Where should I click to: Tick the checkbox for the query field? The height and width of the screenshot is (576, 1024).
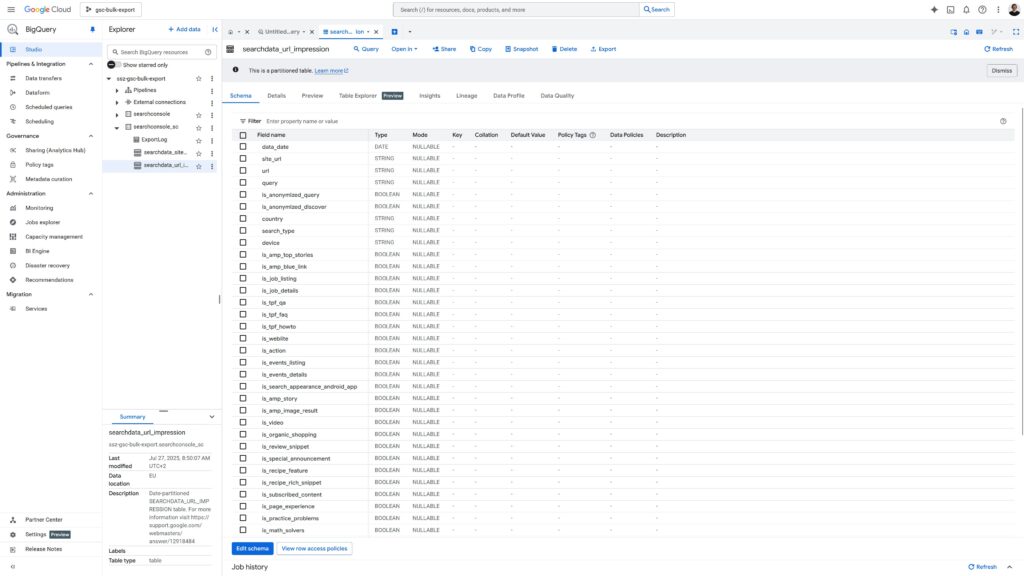pyautogui.click(x=243, y=183)
